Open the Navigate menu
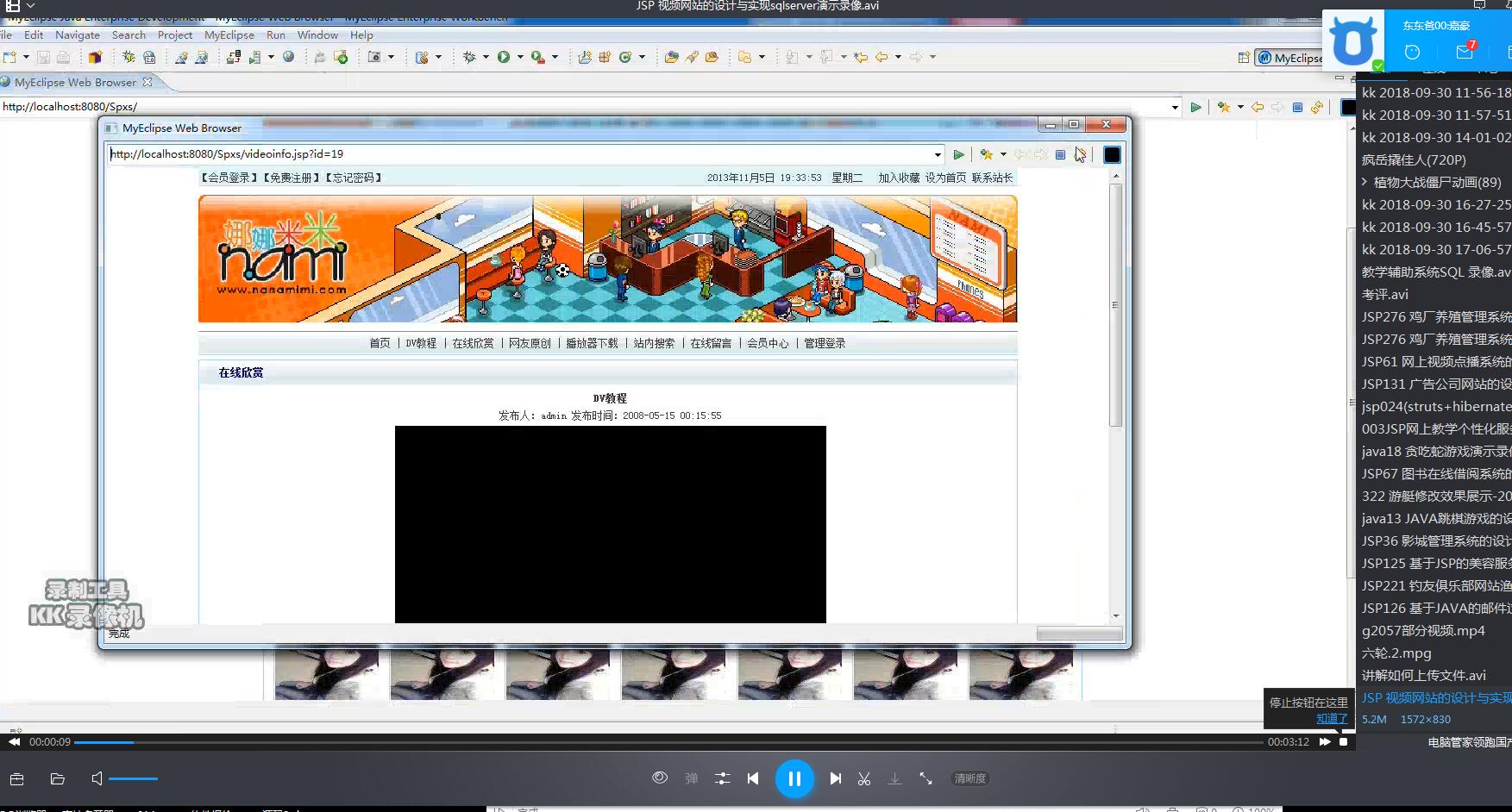This screenshot has height=812, width=1512. click(x=78, y=35)
